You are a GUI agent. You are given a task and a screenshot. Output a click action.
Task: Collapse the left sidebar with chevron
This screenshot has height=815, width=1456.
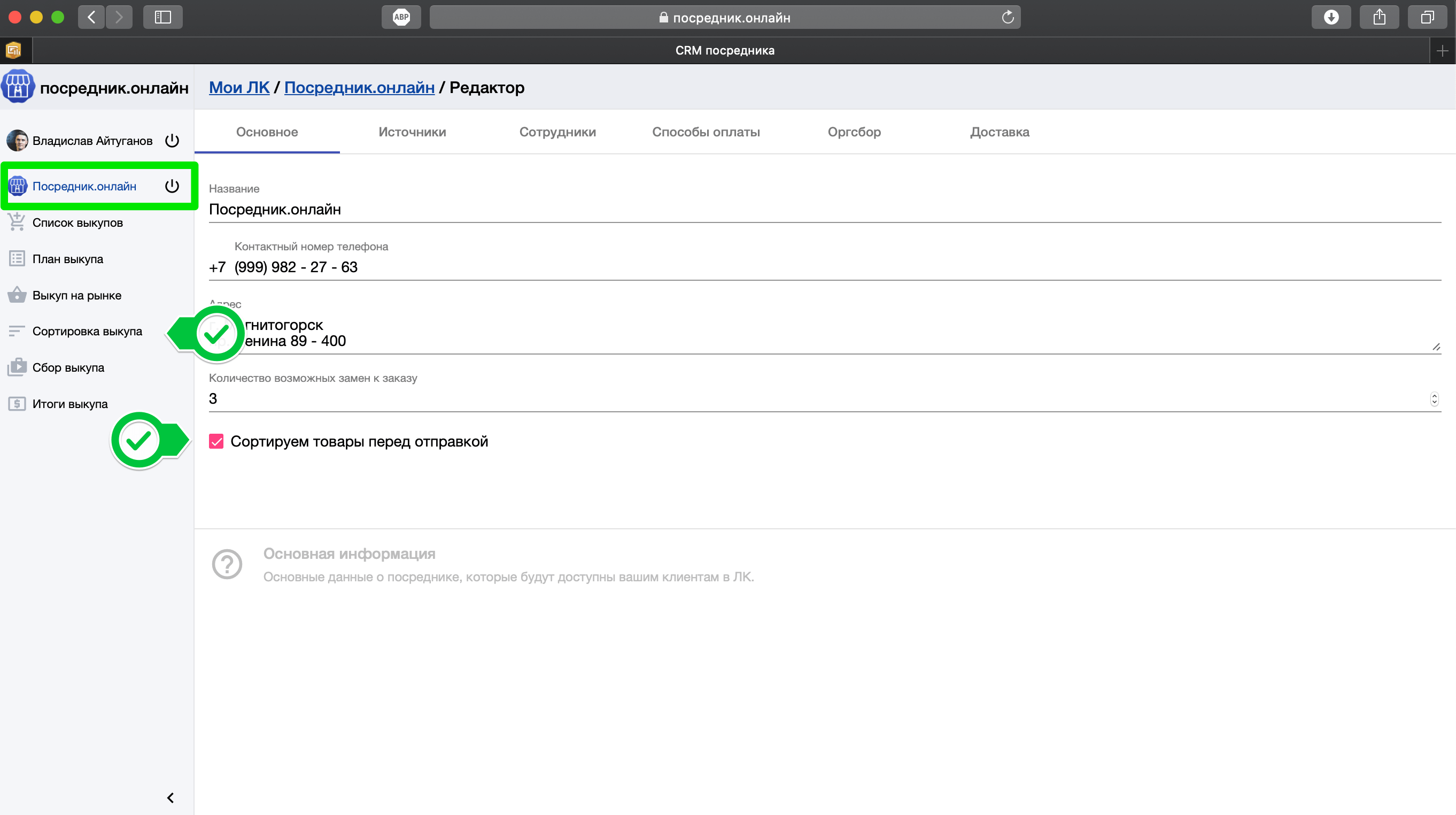170,797
